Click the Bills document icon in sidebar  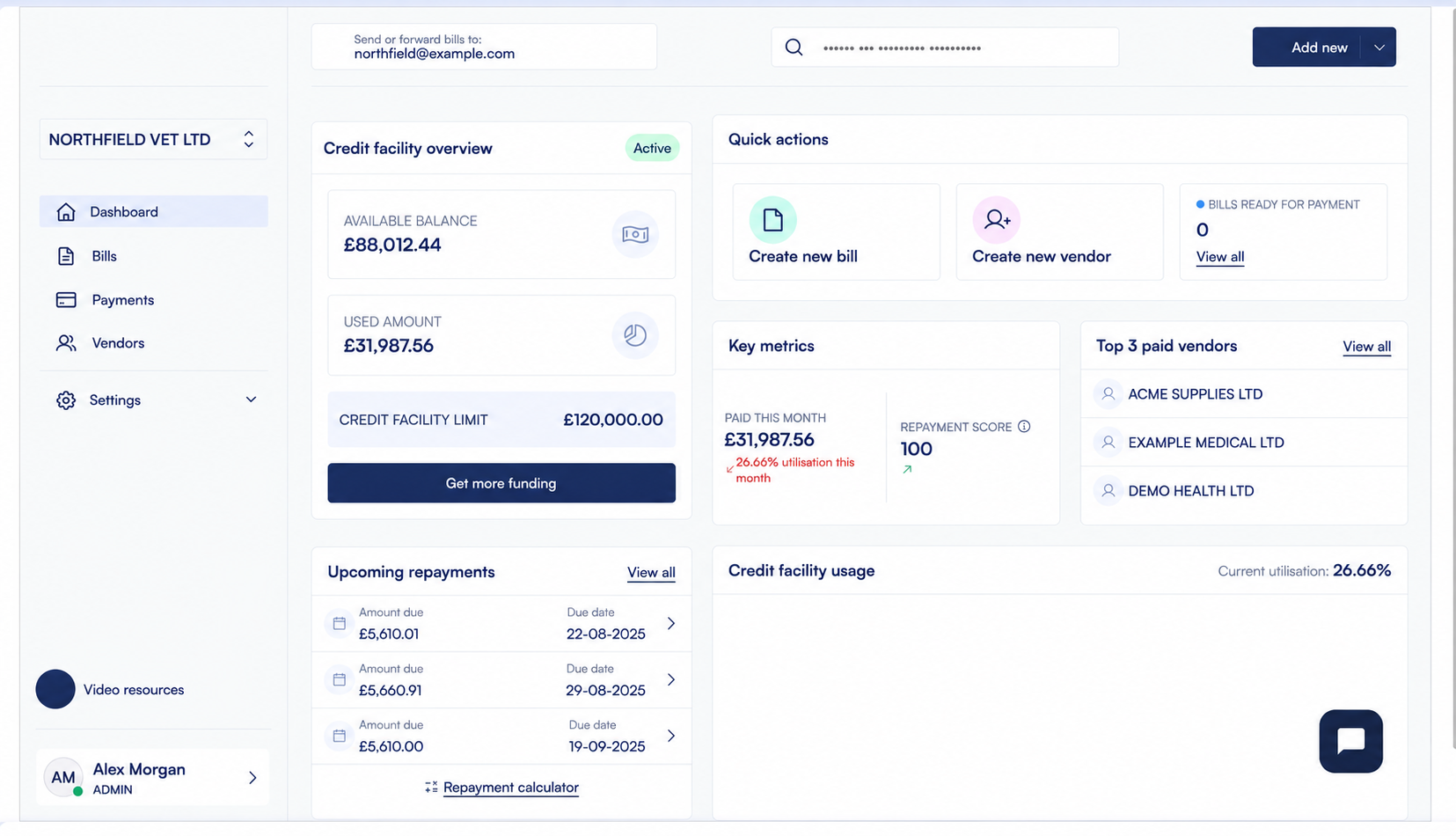(x=66, y=256)
